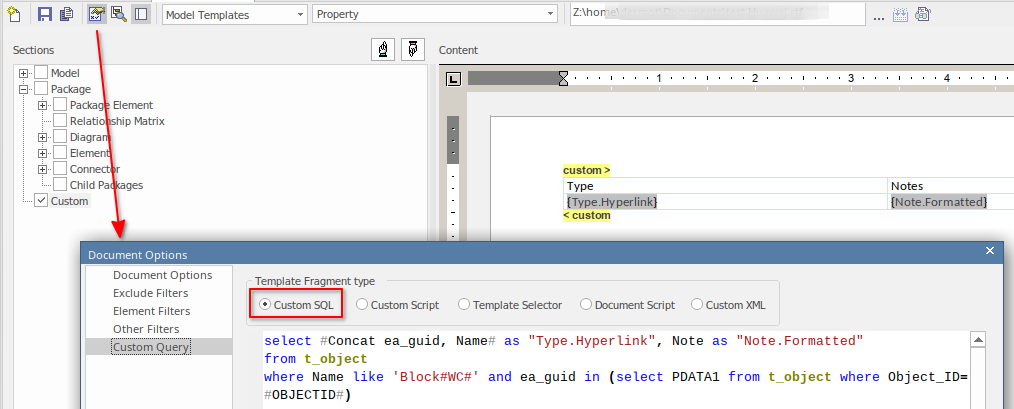The width and height of the screenshot is (1014, 409).
Task: Click the Save template icon
Action: (45, 14)
